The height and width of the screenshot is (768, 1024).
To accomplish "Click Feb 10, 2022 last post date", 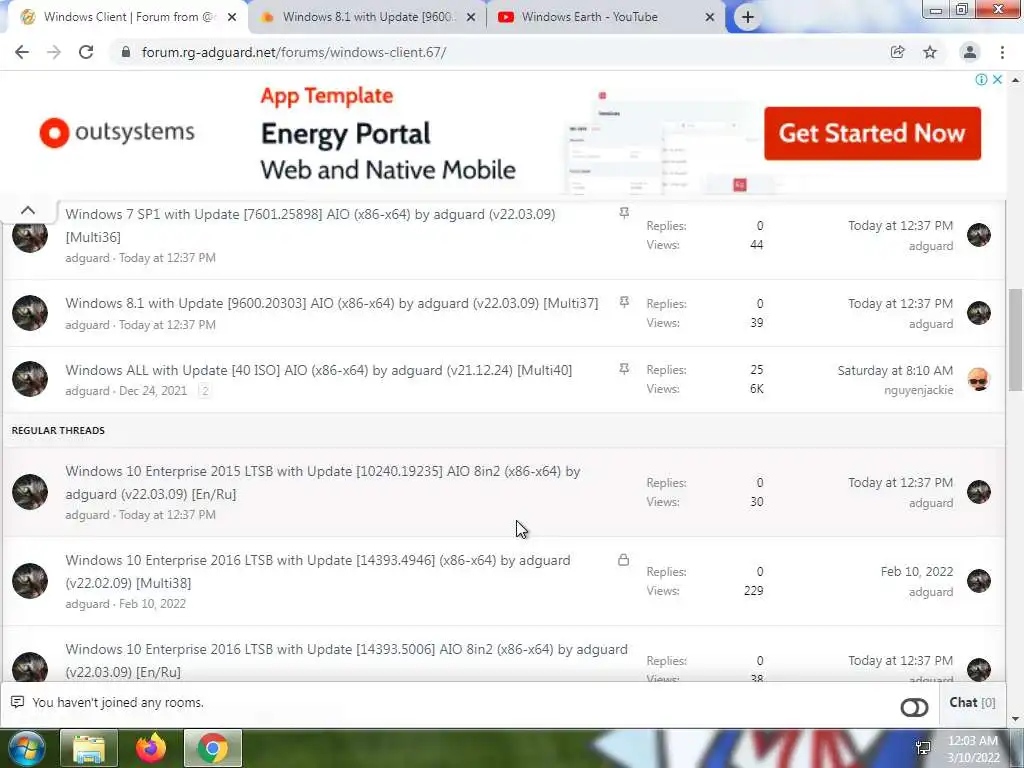I will coord(917,571).
